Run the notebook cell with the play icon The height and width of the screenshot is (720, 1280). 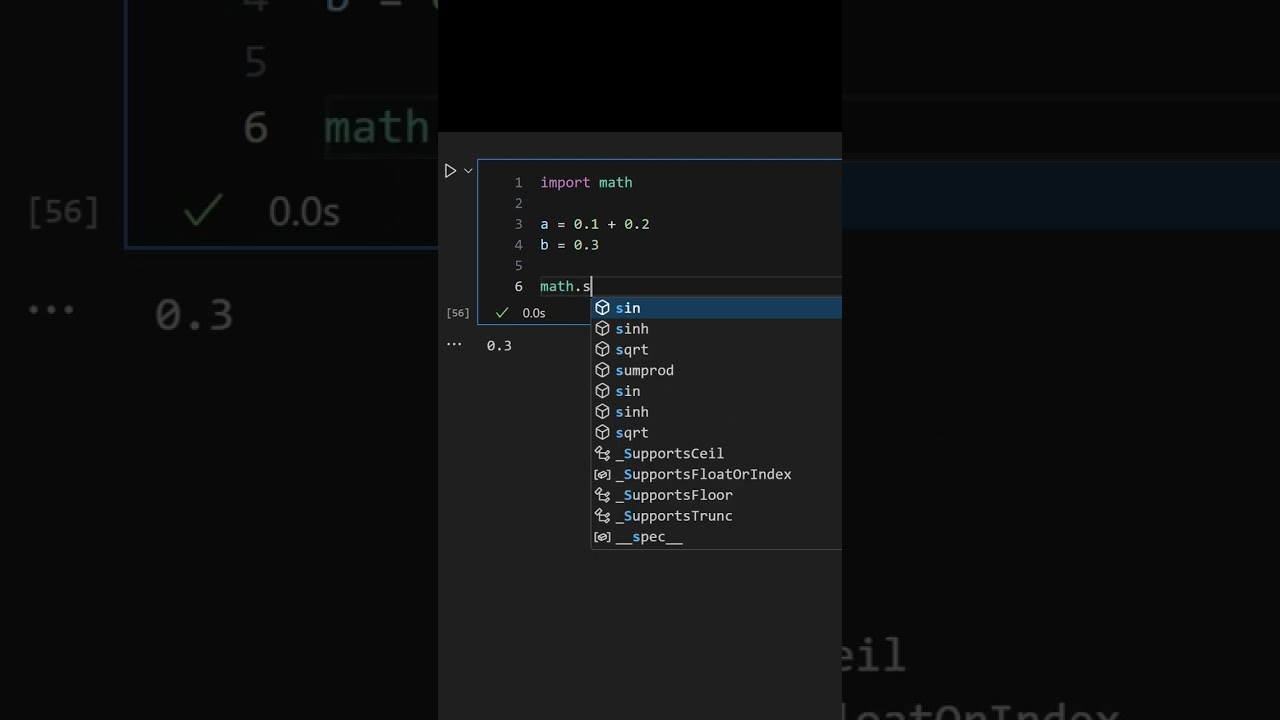[x=450, y=171]
